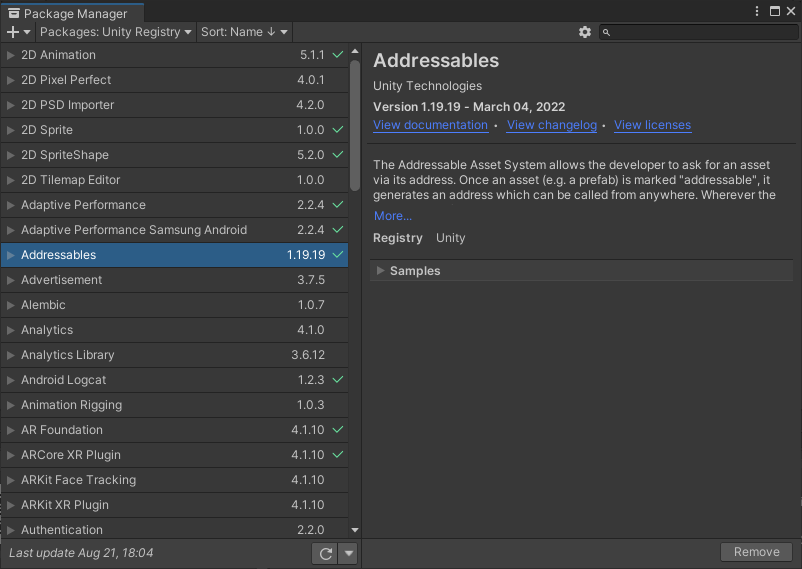Screen dimensions: 802x569
Task: Click the installed checkmark for AR Foundation
Action: (338, 430)
